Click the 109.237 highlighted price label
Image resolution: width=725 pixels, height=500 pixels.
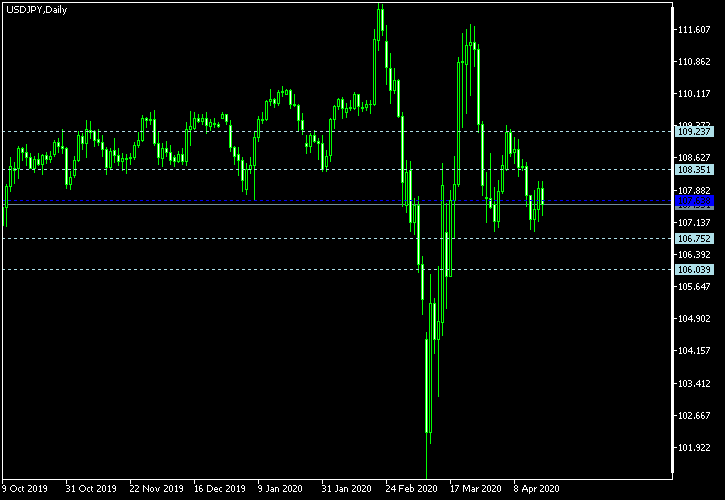click(694, 132)
